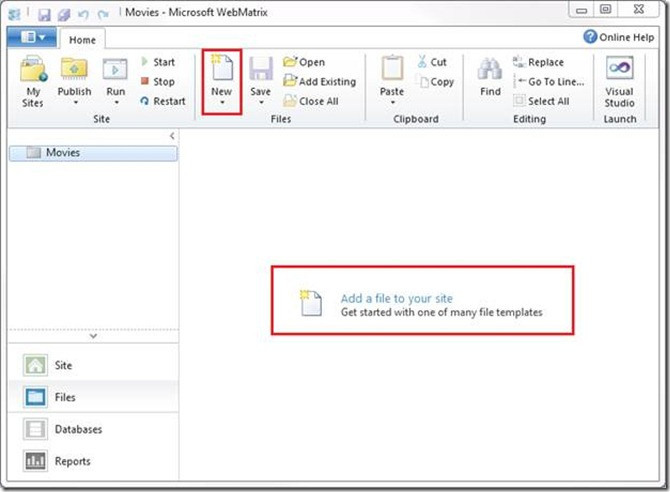The width and height of the screenshot is (670, 492).
Task: Choose Select All in Editing group
Action: tap(541, 101)
